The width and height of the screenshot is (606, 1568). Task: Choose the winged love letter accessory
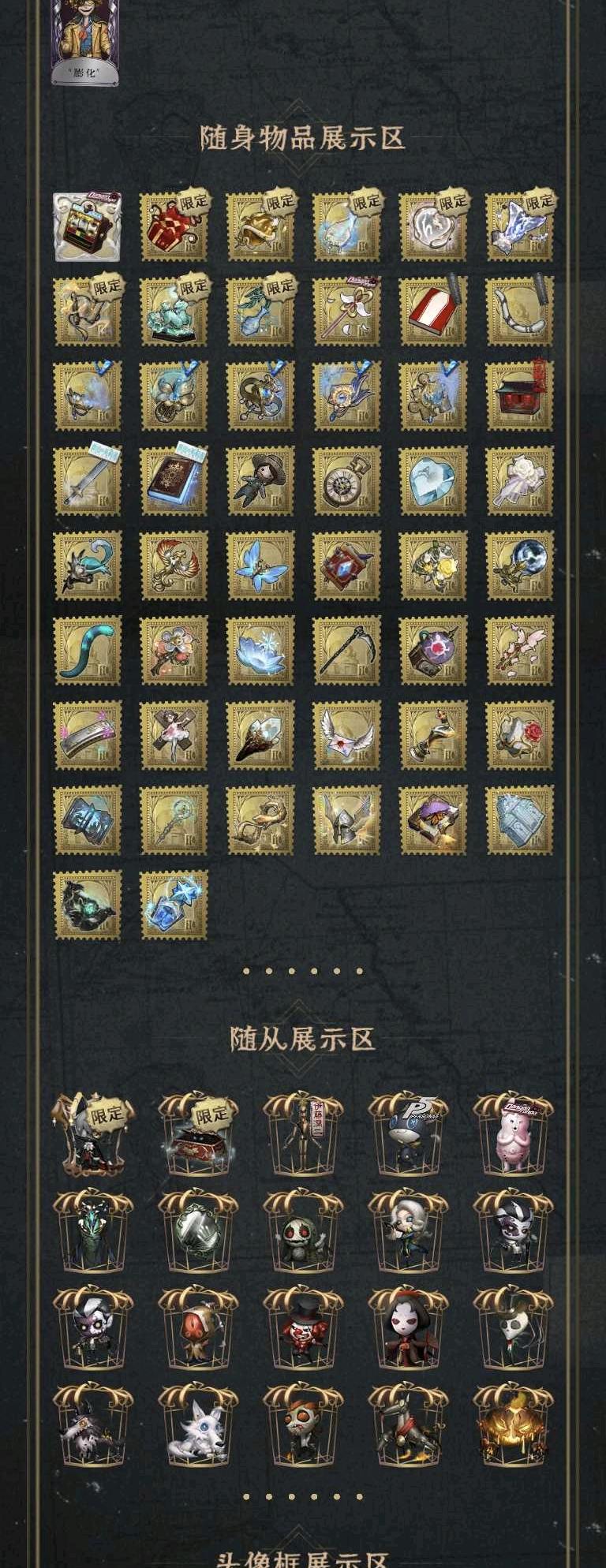tap(346, 735)
